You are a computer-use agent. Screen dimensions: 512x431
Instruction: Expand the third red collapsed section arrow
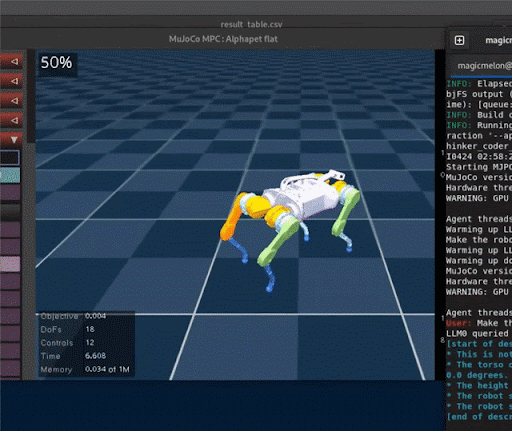(x=14, y=100)
